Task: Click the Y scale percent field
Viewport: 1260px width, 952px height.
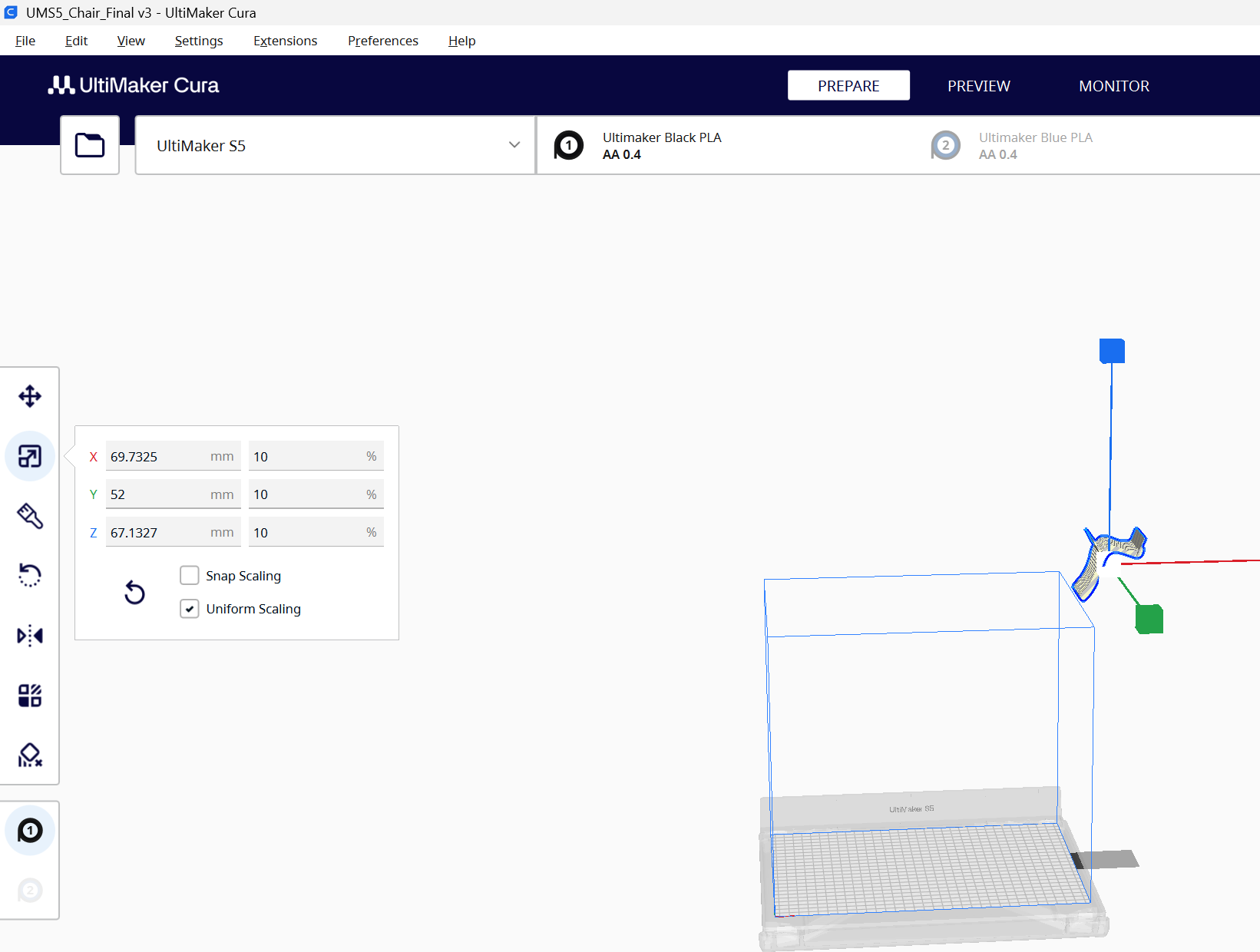Action: 316,494
